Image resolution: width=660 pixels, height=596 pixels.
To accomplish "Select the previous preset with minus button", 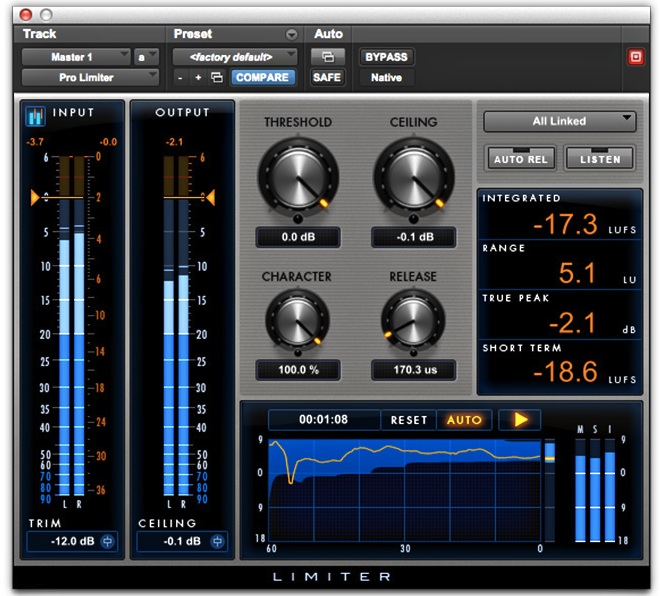I will click(180, 78).
